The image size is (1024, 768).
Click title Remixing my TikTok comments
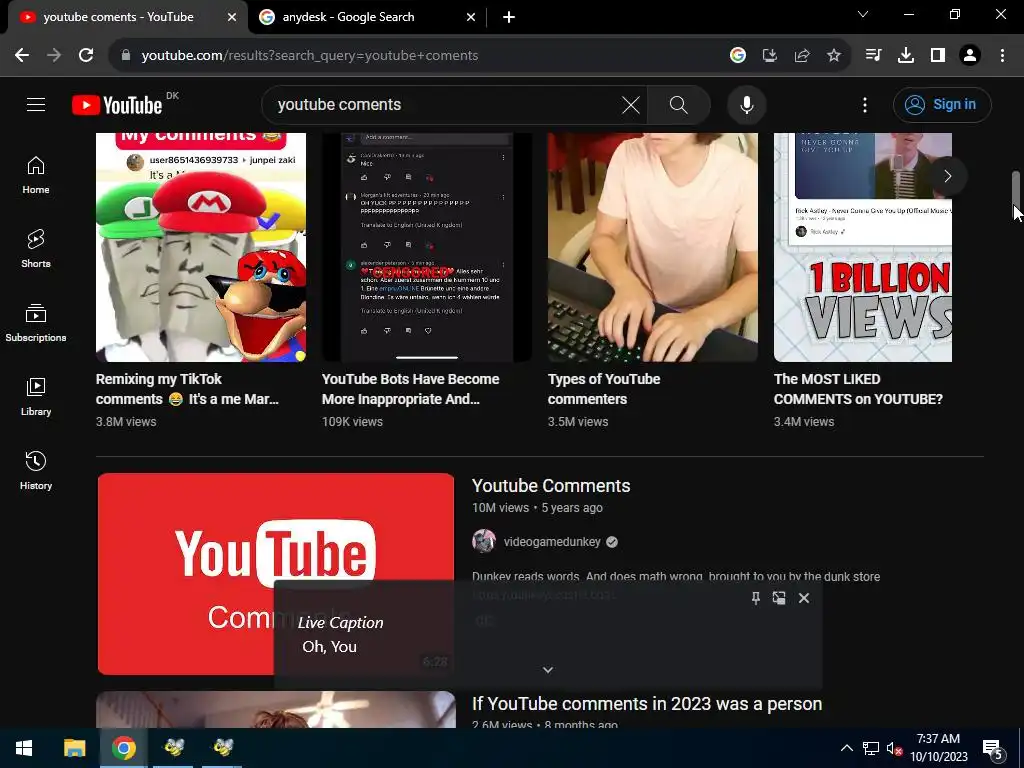click(187, 389)
